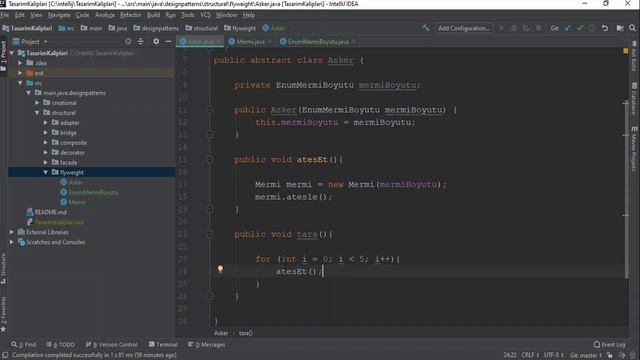
Task: Click the caret position indicator in status bar
Action: 509,355
